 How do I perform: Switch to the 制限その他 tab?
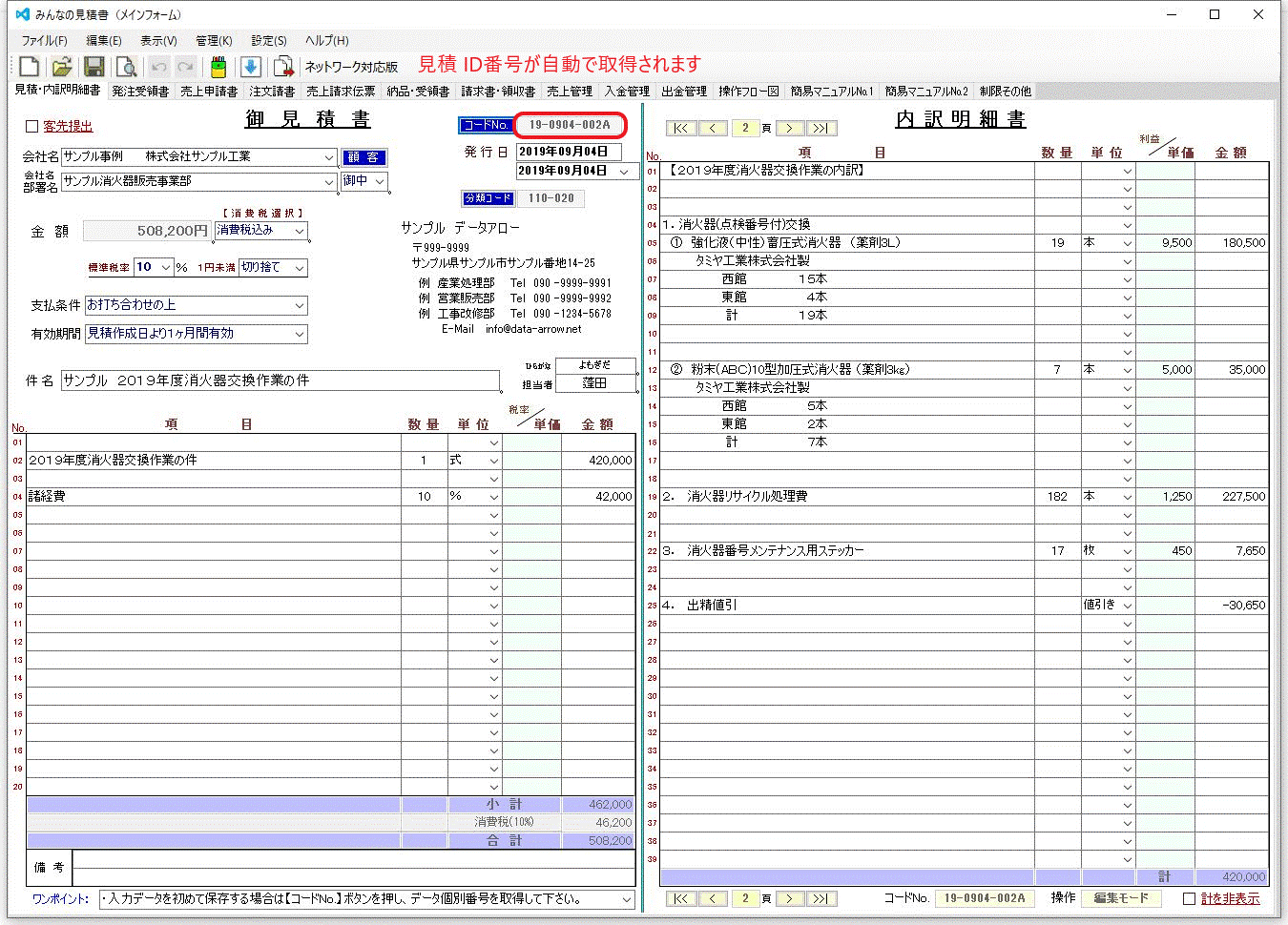(x=1005, y=92)
